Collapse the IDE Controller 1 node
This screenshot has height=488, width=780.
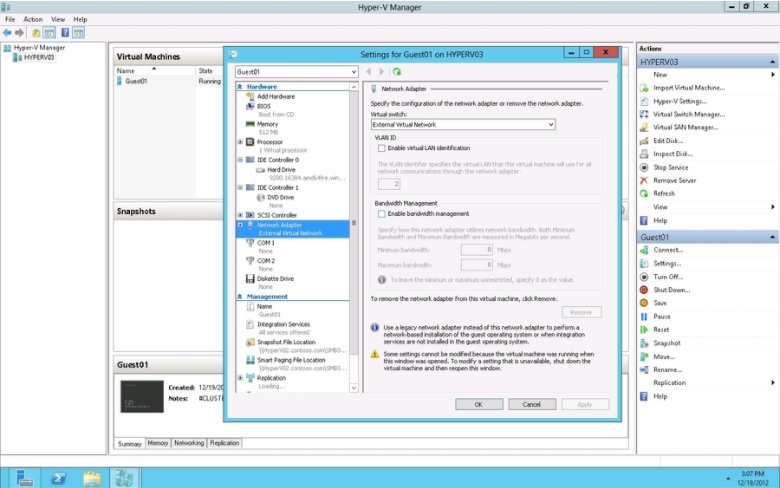click(x=240, y=188)
